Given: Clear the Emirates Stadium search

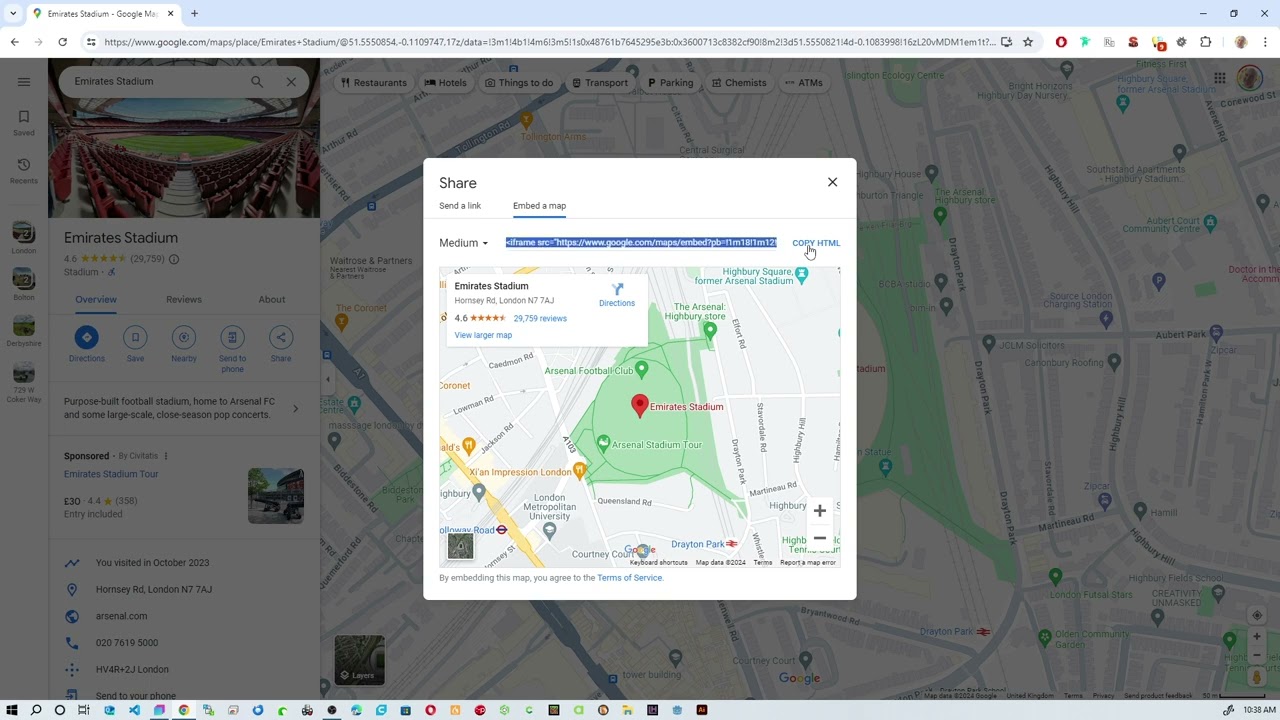Looking at the screenshot, I should (x=291, y=82).
